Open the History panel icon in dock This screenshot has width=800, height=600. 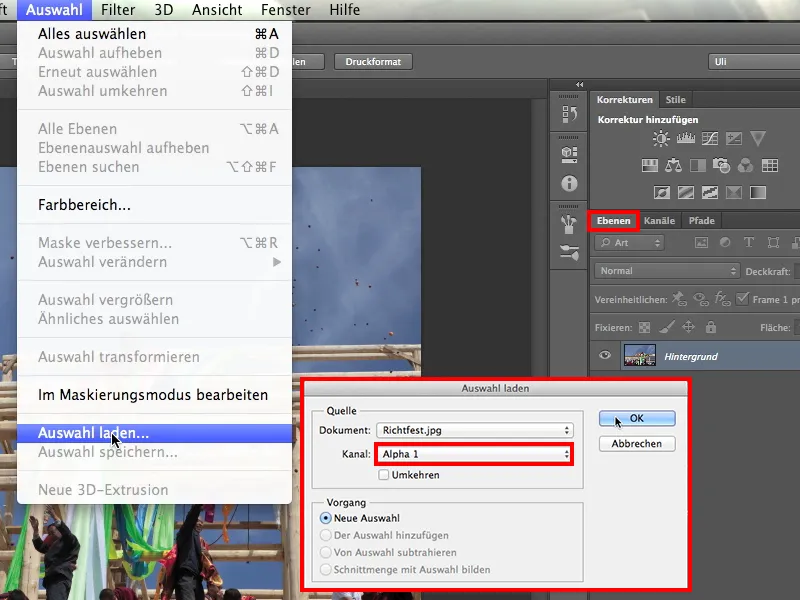(x=569, y=114)
